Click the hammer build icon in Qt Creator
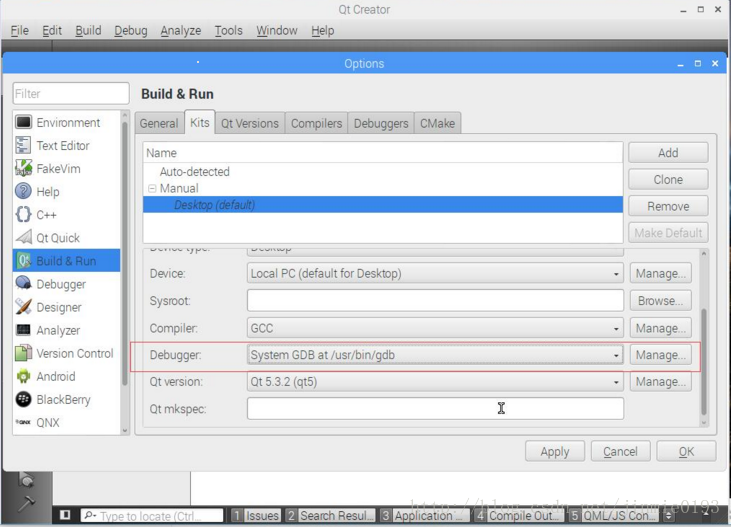731x527 pixels. (x=26, y=503)
